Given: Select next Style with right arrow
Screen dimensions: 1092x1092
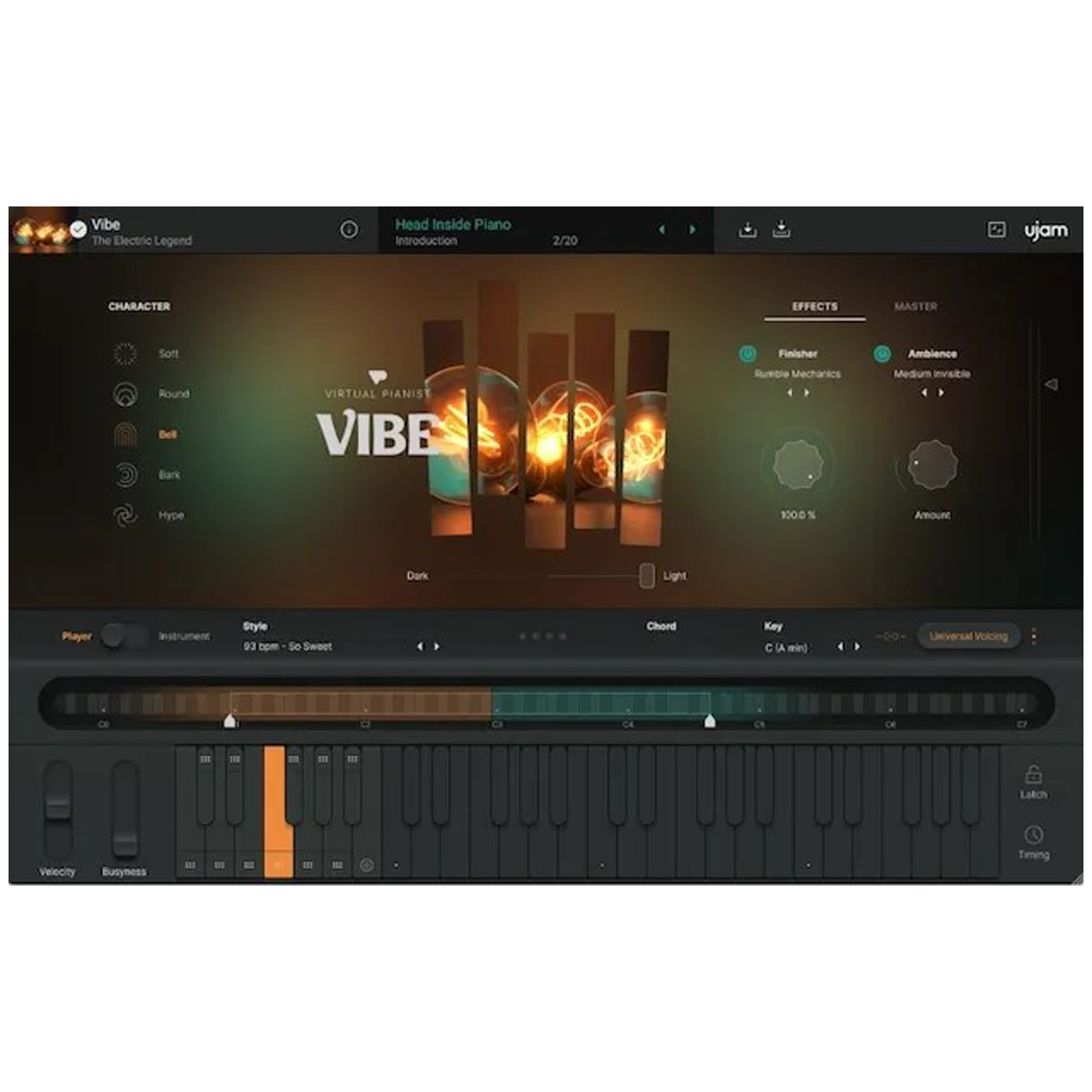Looking at the screenshot, I should 437,647.
